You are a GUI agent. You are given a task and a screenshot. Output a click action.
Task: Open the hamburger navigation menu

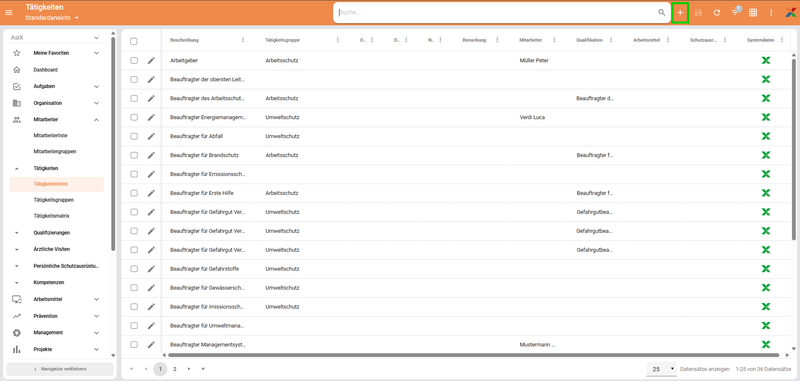pos(9,12)
